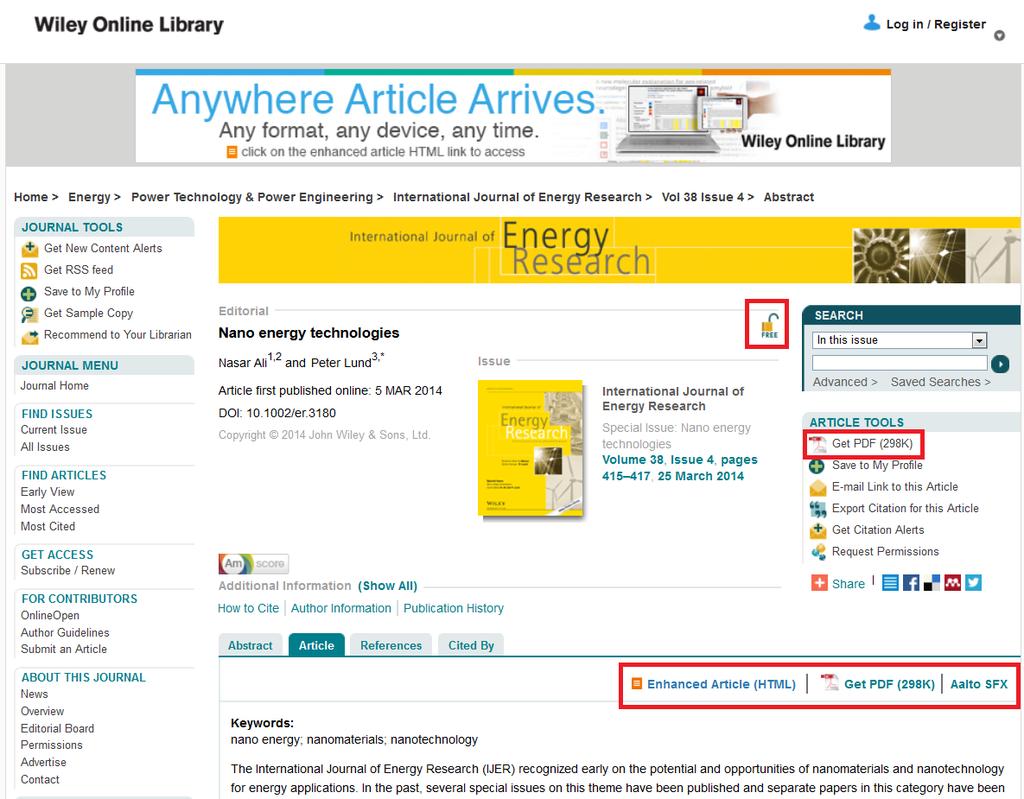This screenshot has width=1024, height=799.
Task: Switch to the Abstract tab
Action: point(250,645)
